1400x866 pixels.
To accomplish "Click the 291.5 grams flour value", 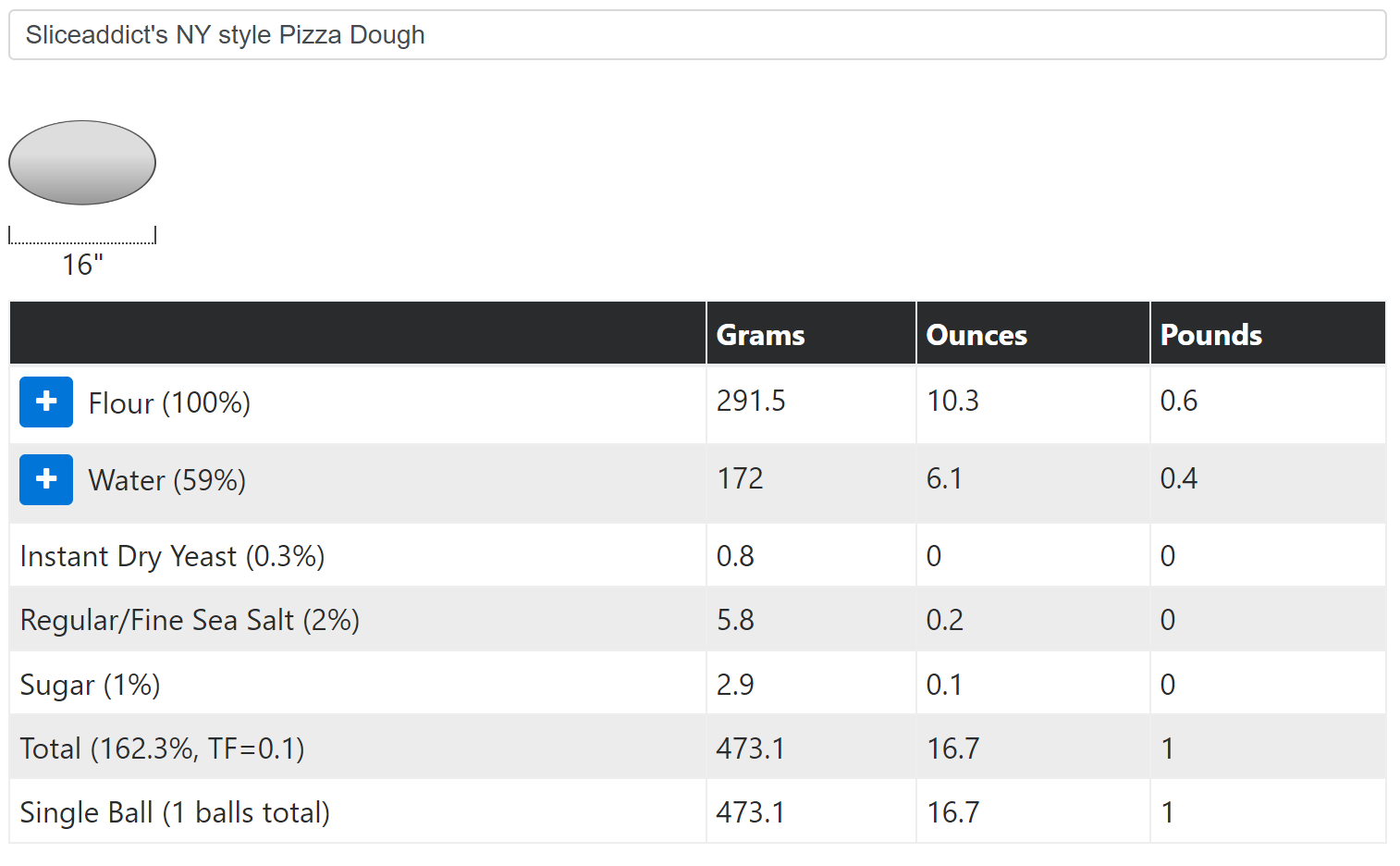I will click(x=750, y=402).
